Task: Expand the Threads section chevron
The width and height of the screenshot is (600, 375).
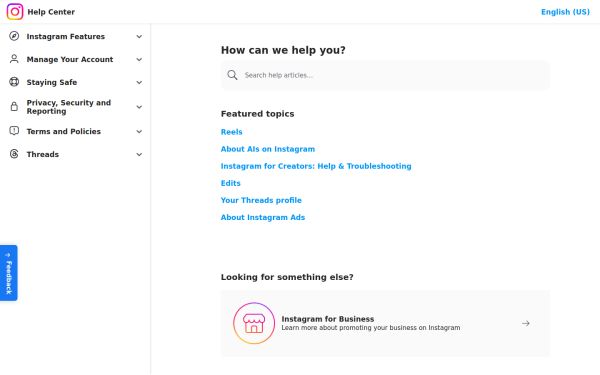Action: point(139,154)
